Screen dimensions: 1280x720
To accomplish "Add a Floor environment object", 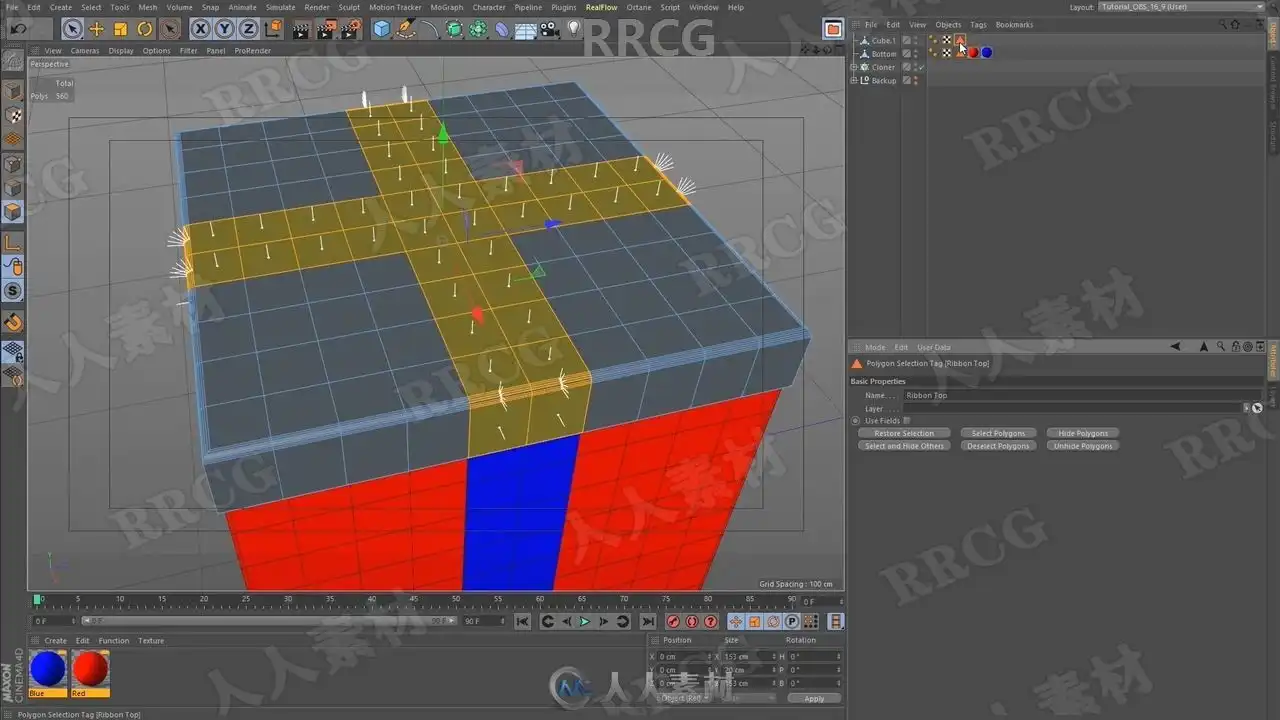I will pos(526,29).
